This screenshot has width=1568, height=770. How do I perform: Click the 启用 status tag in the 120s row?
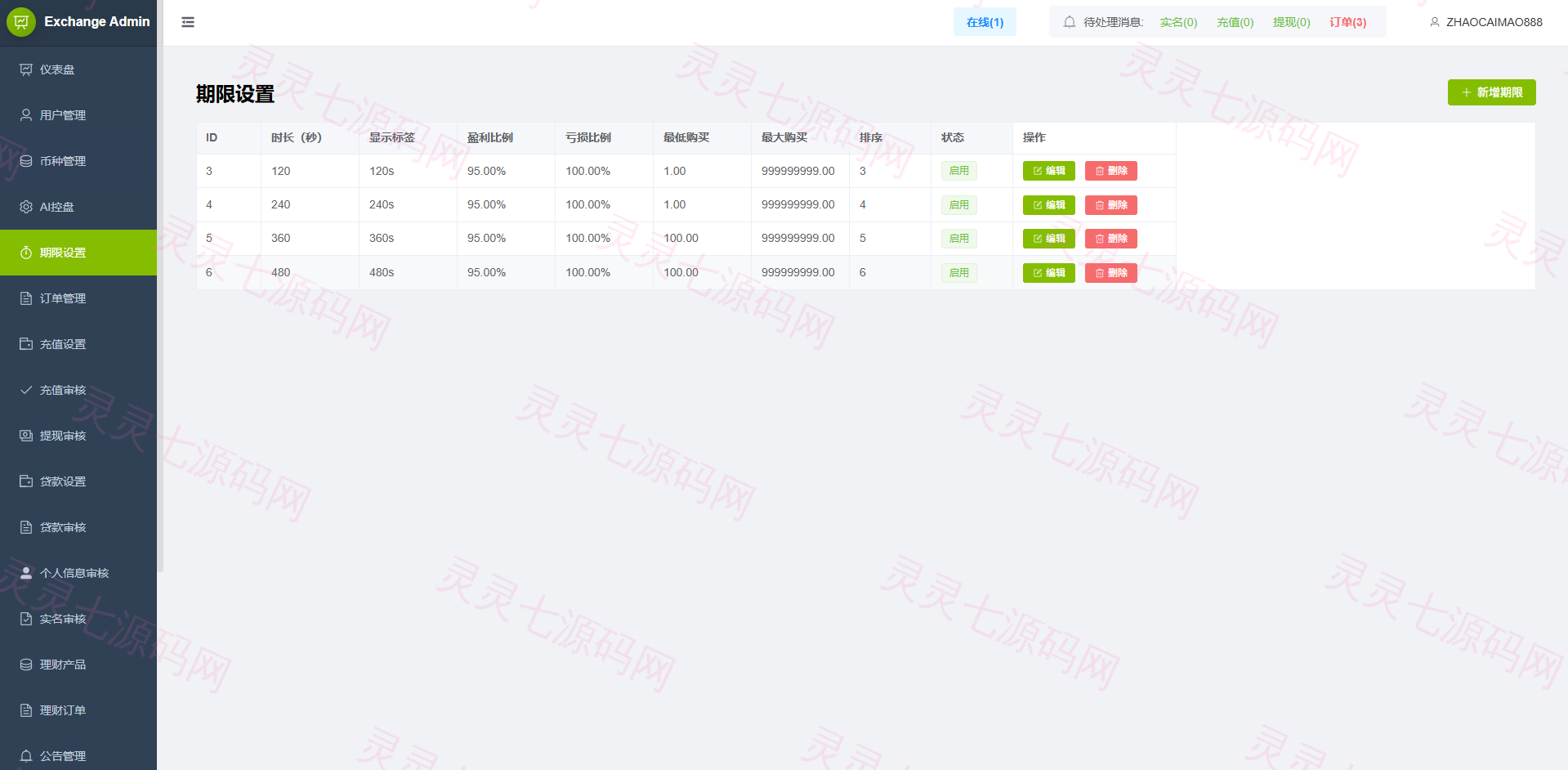pos(958,171)
